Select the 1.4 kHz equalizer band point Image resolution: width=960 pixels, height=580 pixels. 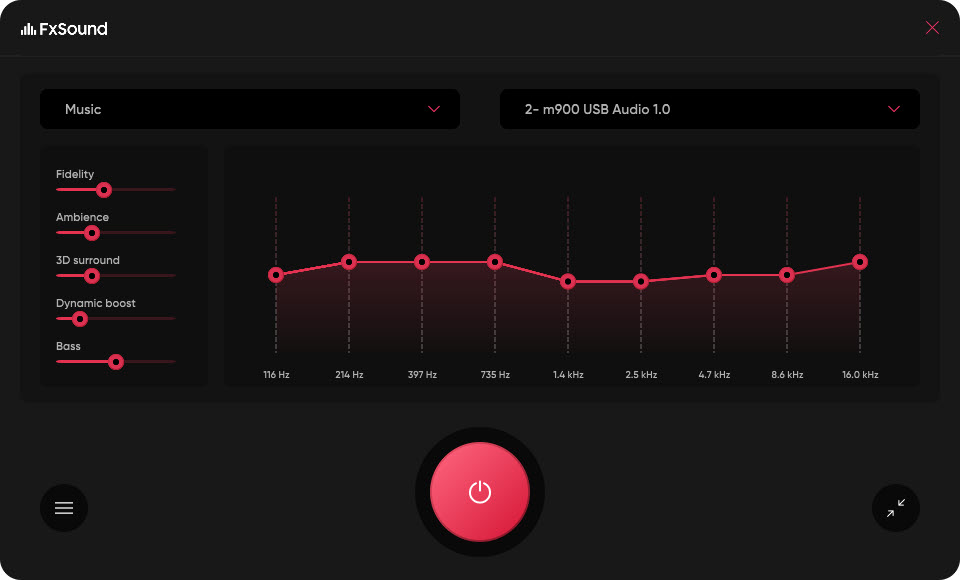568,282
